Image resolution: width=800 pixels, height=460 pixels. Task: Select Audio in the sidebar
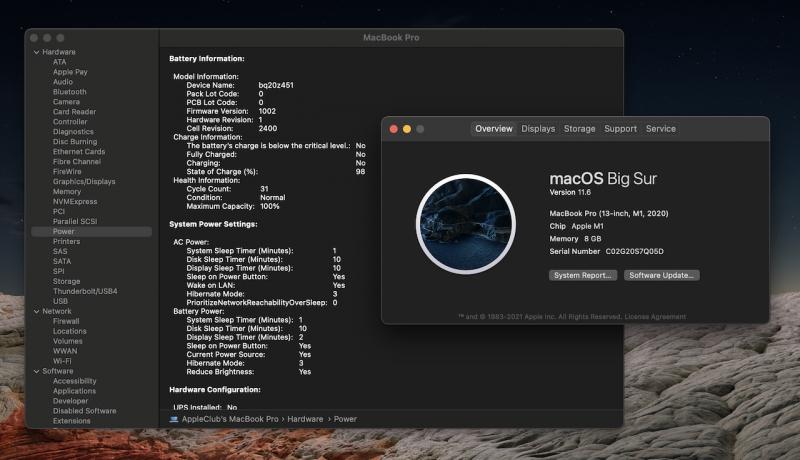[x=63, y=82]
